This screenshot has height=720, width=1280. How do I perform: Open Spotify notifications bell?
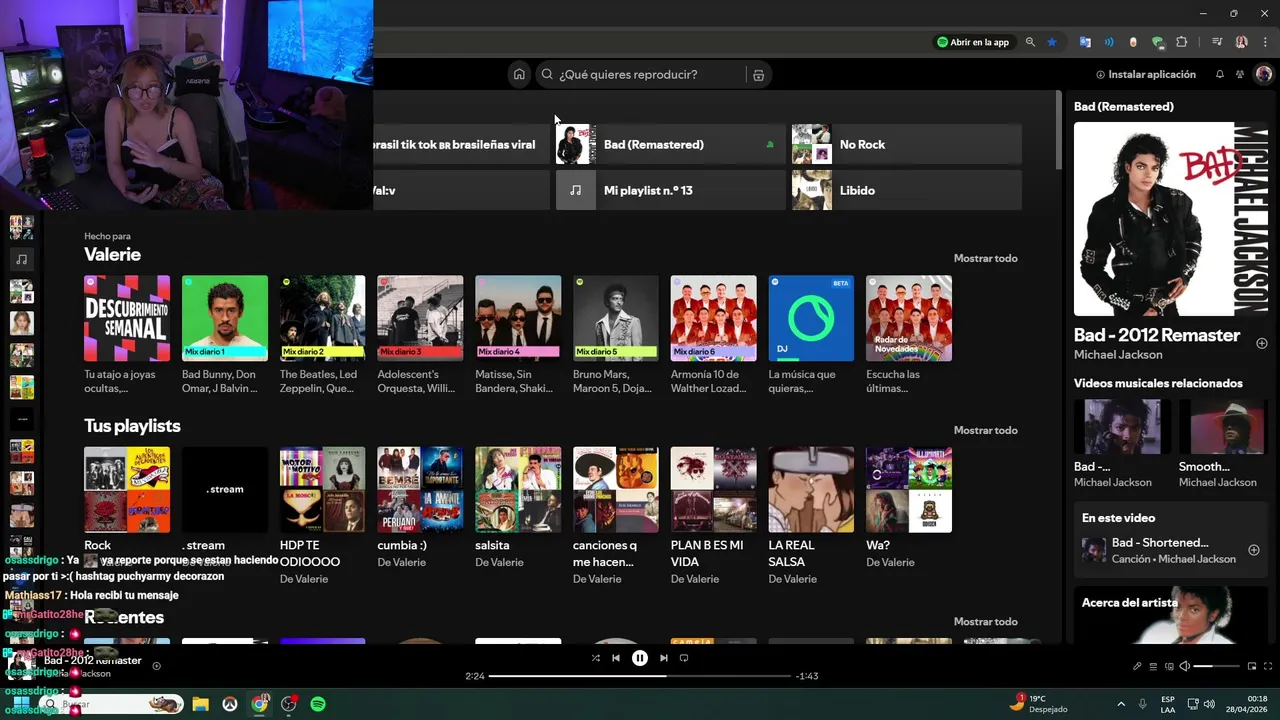(1219, 74)
